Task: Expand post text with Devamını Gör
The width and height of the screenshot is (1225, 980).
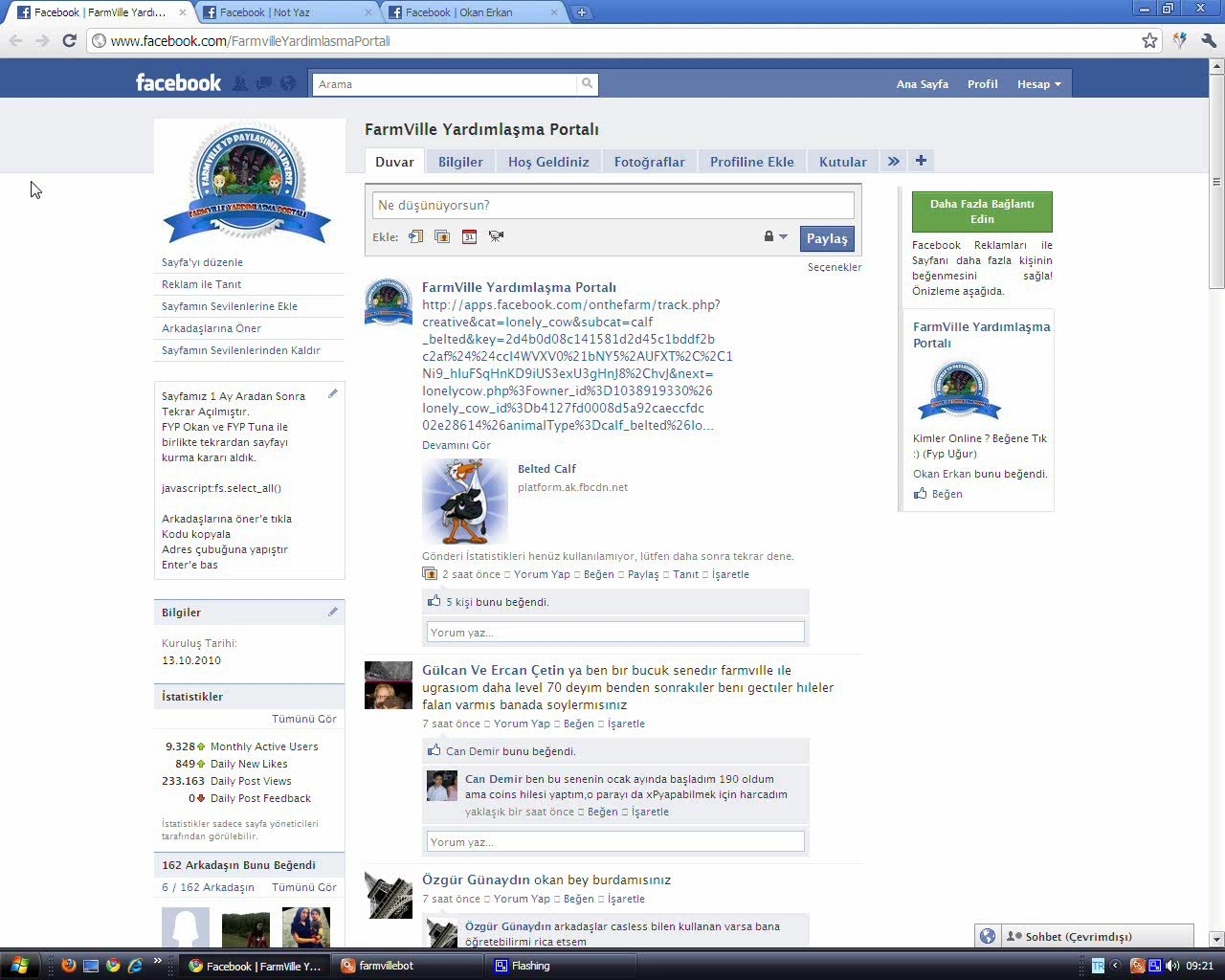Action: coord(457,445)
